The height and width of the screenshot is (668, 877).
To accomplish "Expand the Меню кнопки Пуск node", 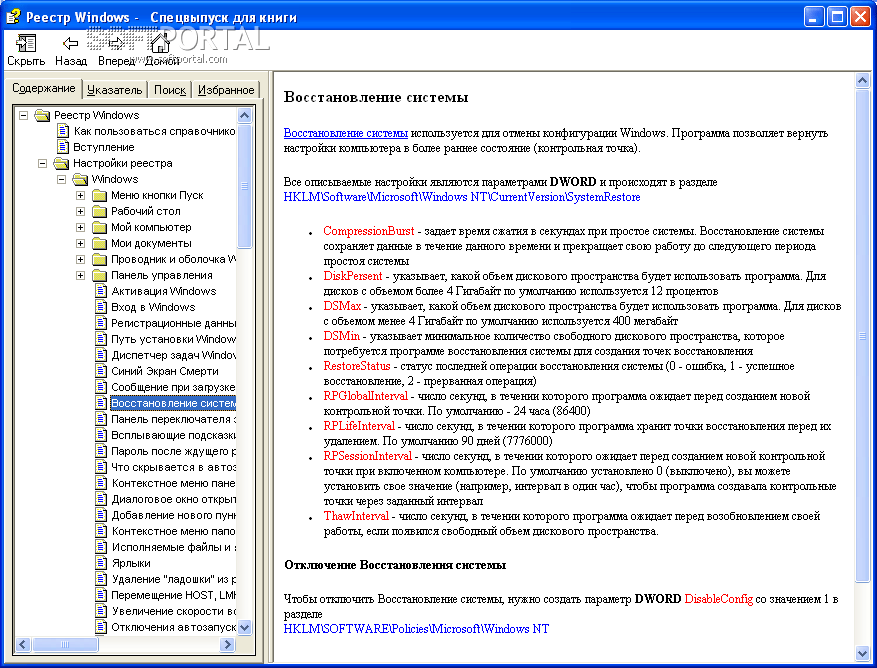I will (x=81, y=195).
